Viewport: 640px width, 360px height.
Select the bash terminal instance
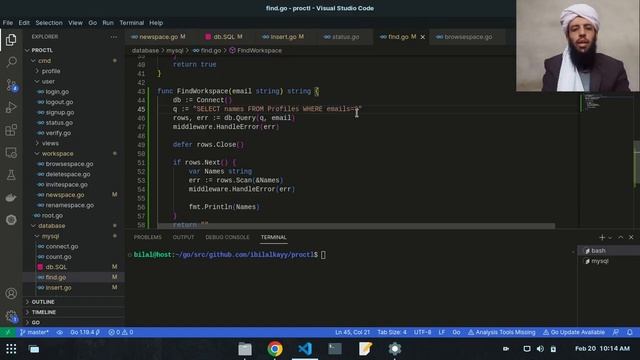(x=609, y=251)
